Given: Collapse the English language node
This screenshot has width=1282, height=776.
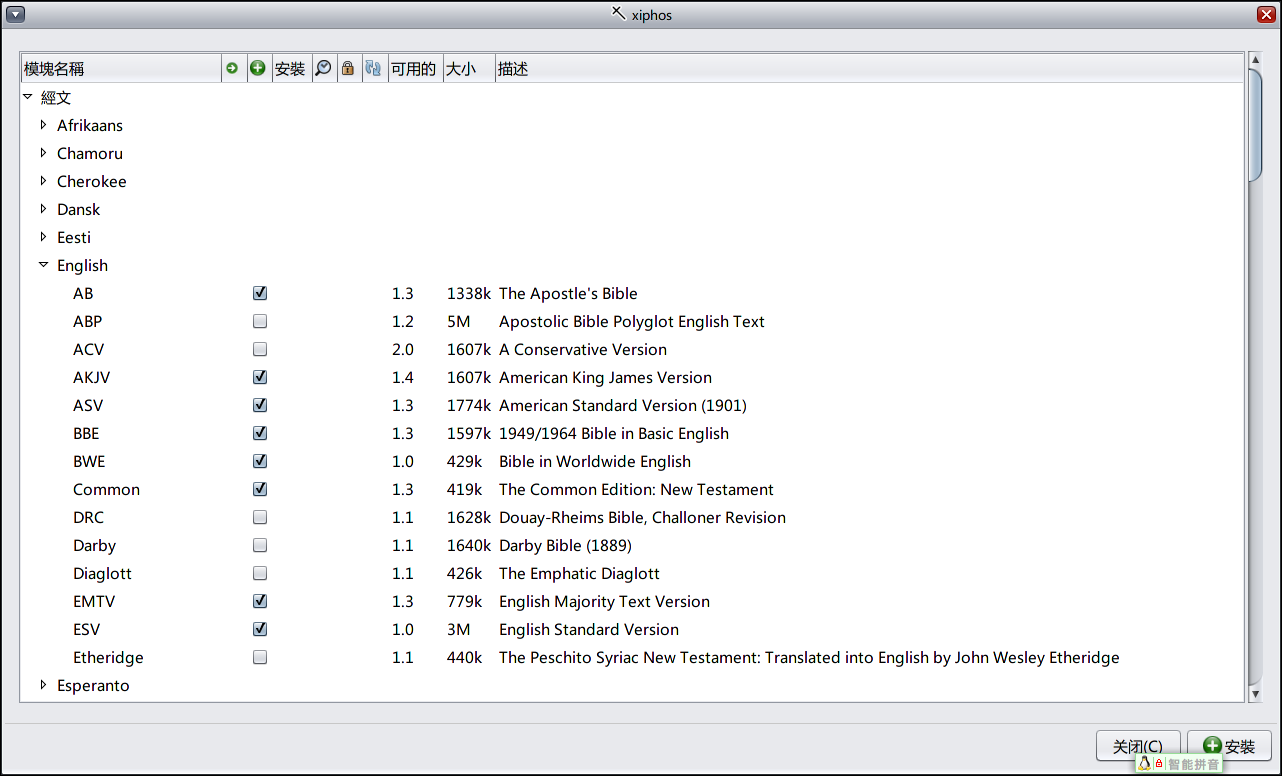Looking at the screenshot, I should (43, 265).
